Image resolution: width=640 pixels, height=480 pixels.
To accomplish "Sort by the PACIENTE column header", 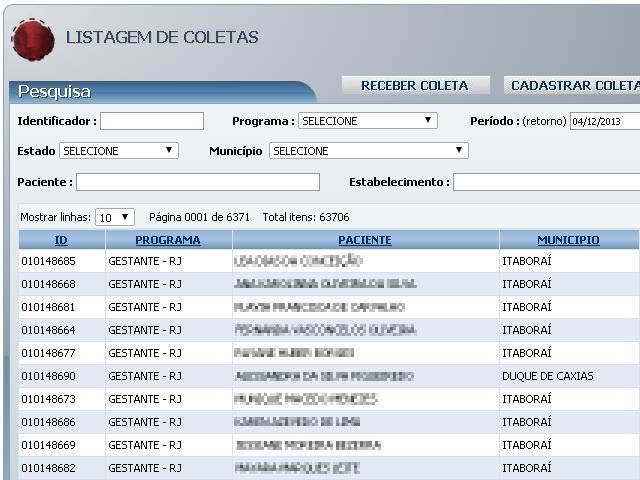I will click(365, 240).
